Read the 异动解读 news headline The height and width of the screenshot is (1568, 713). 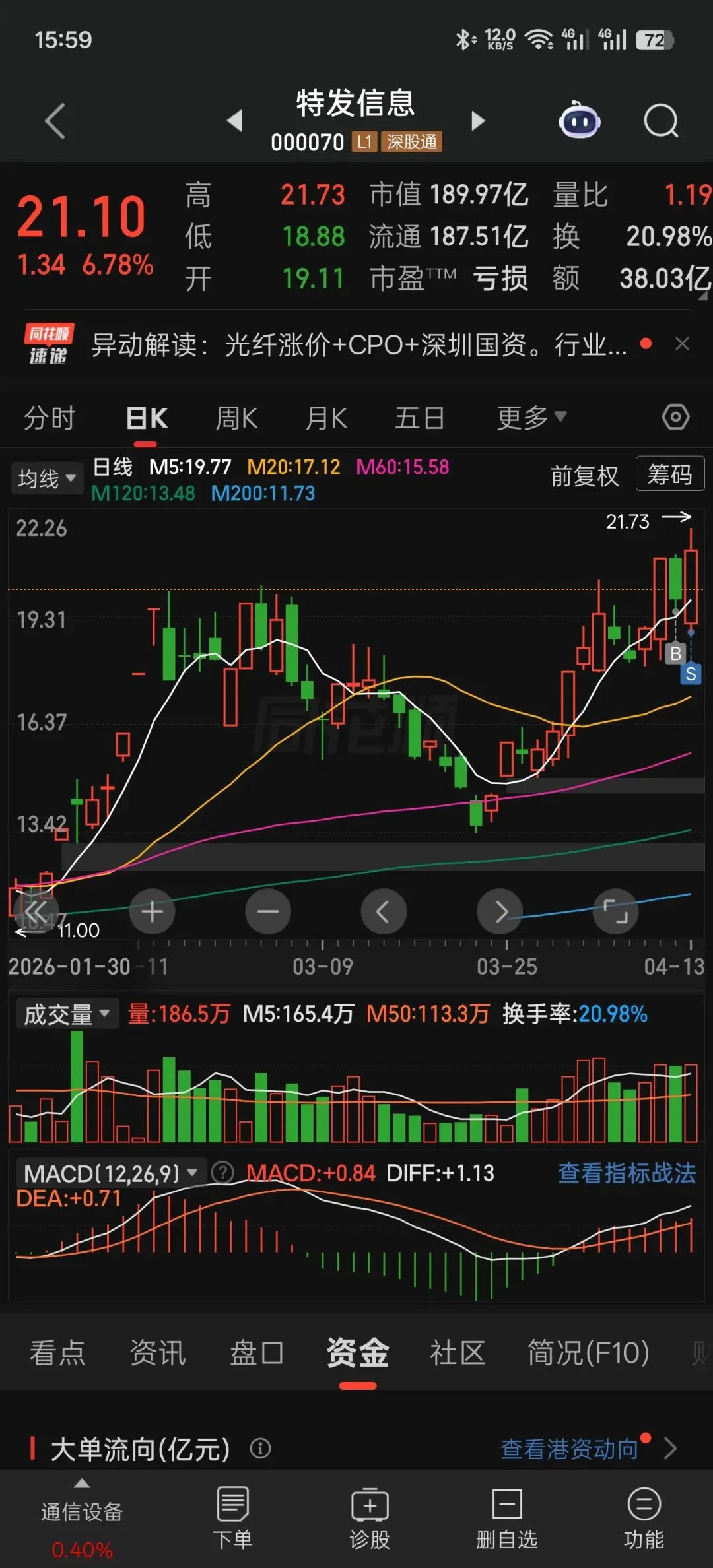coord(359,344)
